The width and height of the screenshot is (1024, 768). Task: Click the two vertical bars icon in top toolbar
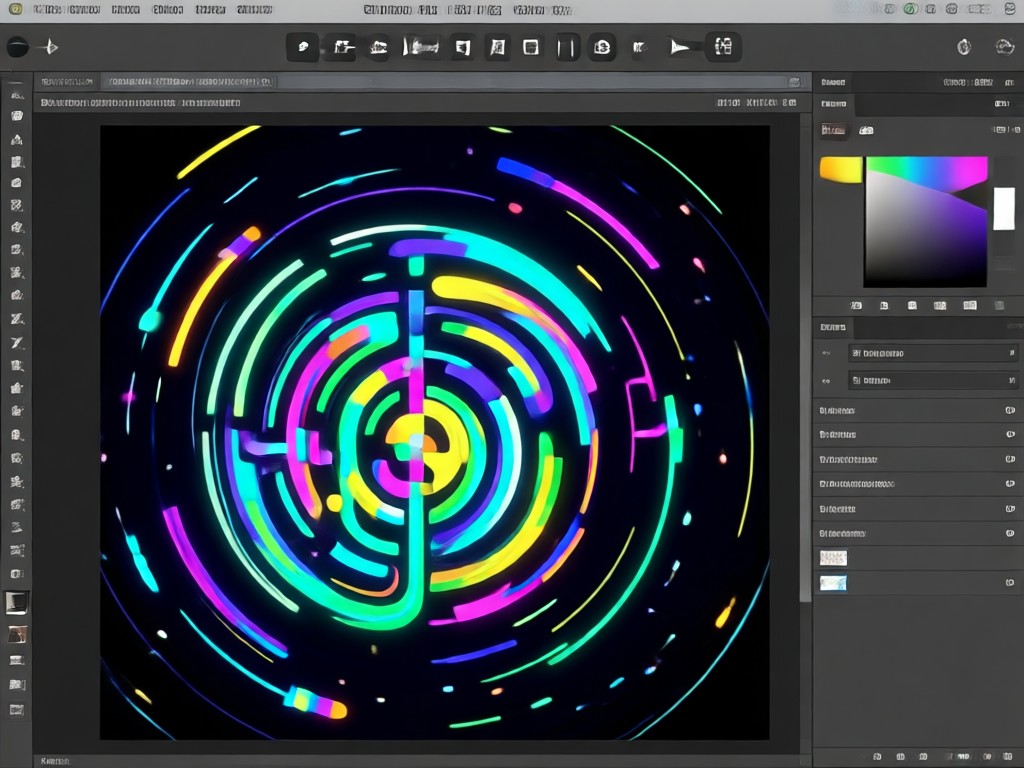(567, 48)
